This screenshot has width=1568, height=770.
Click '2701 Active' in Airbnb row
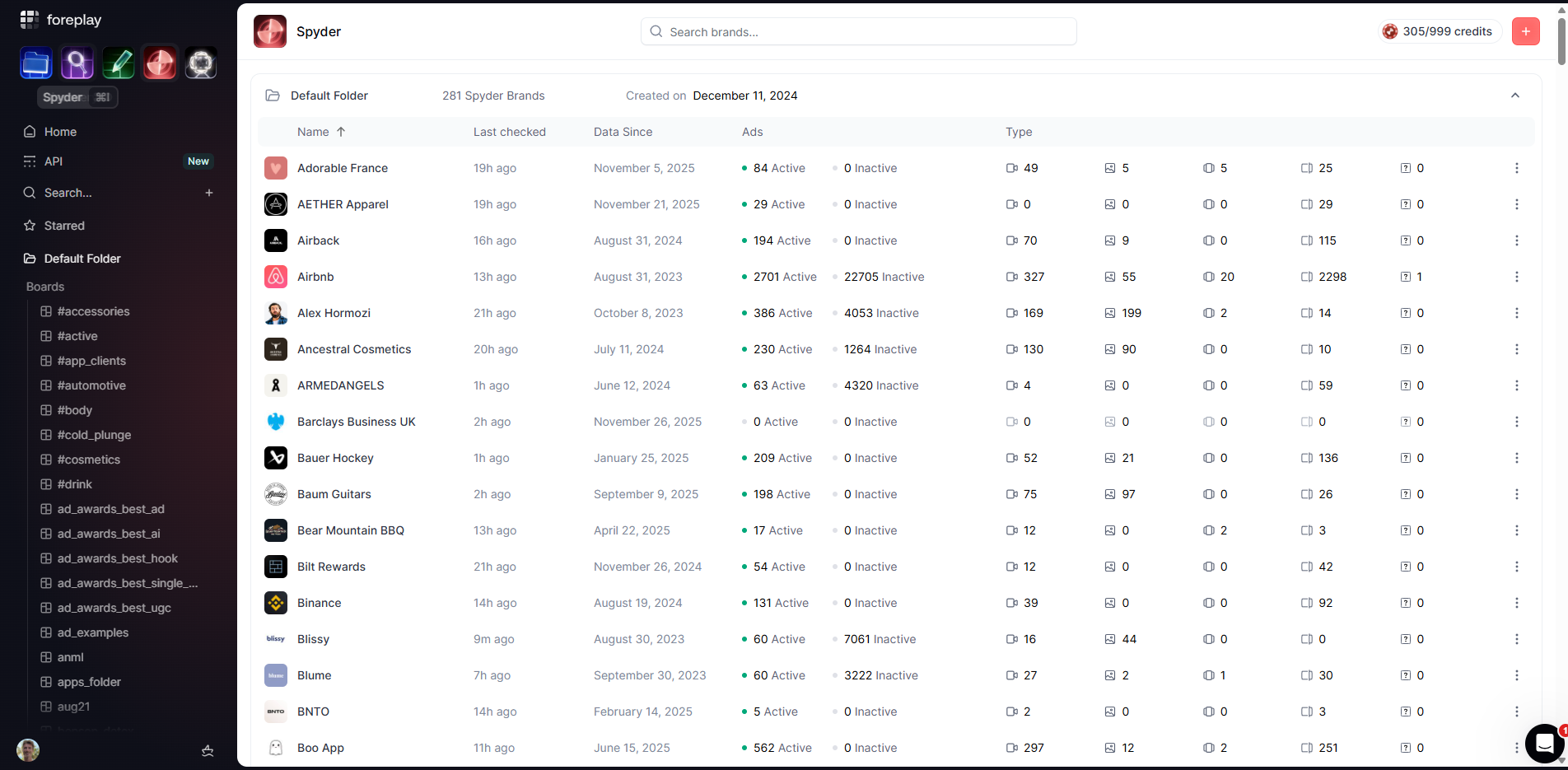785,277
